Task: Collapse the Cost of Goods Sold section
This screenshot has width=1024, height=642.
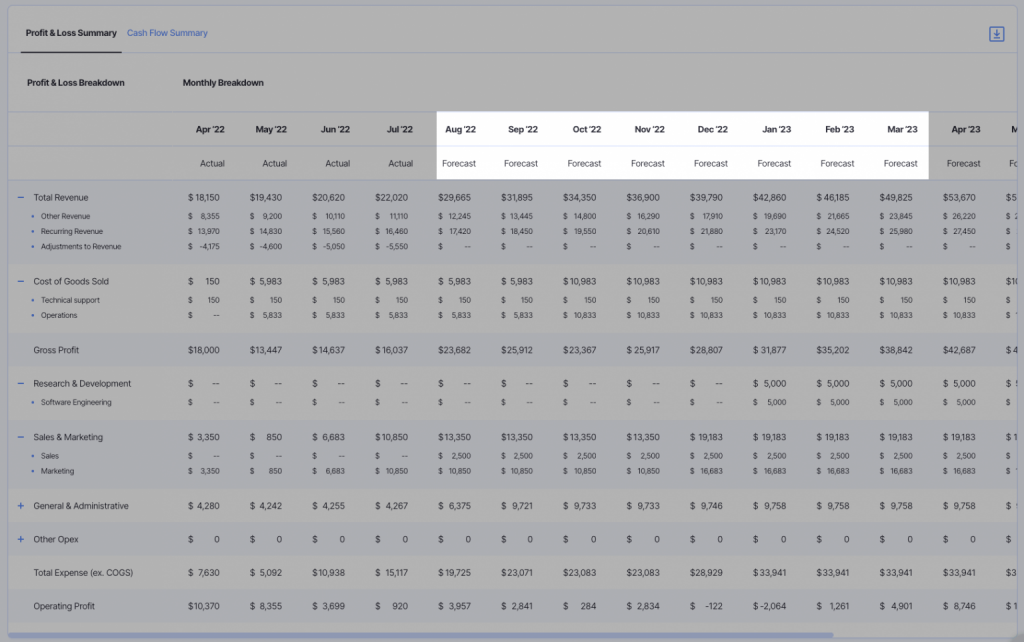Action: point(20,281)
